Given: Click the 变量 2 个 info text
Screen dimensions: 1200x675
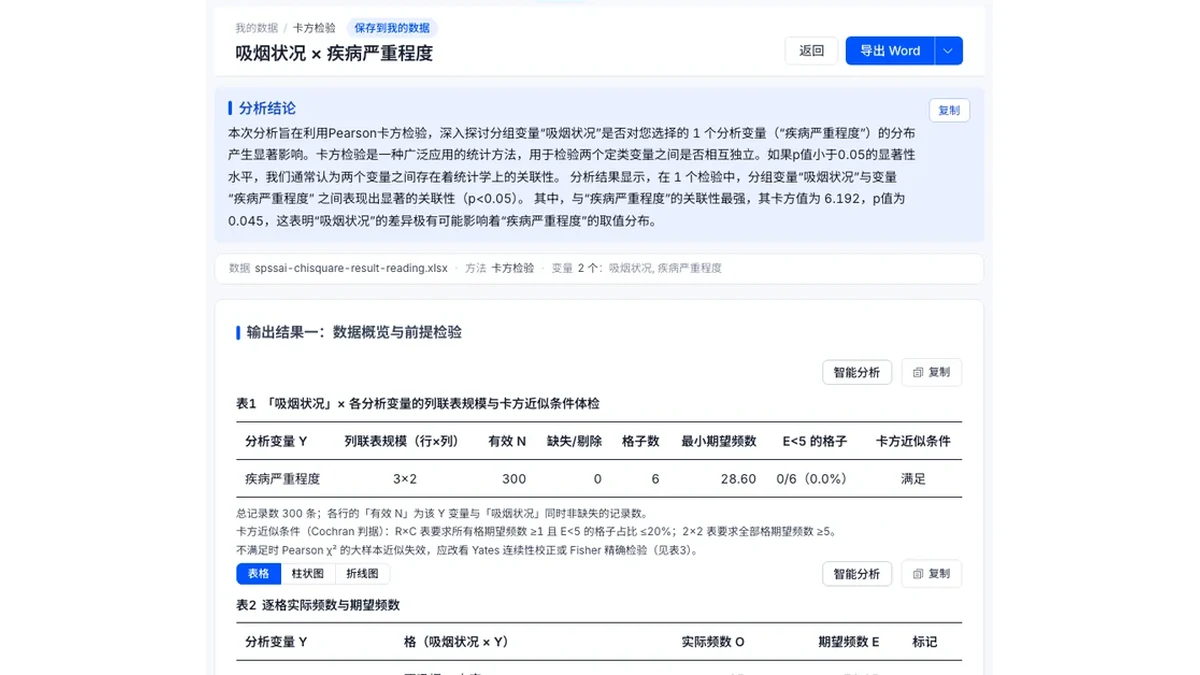Looking at the screenshot, I should click(x=636, y=268).
